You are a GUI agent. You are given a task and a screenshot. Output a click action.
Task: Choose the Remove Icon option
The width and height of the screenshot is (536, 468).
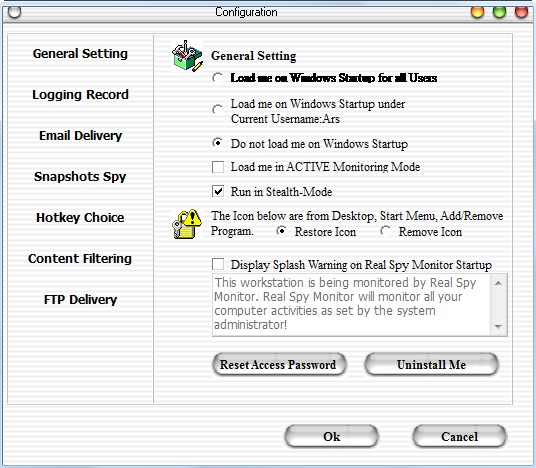click(x=386, y=231)
